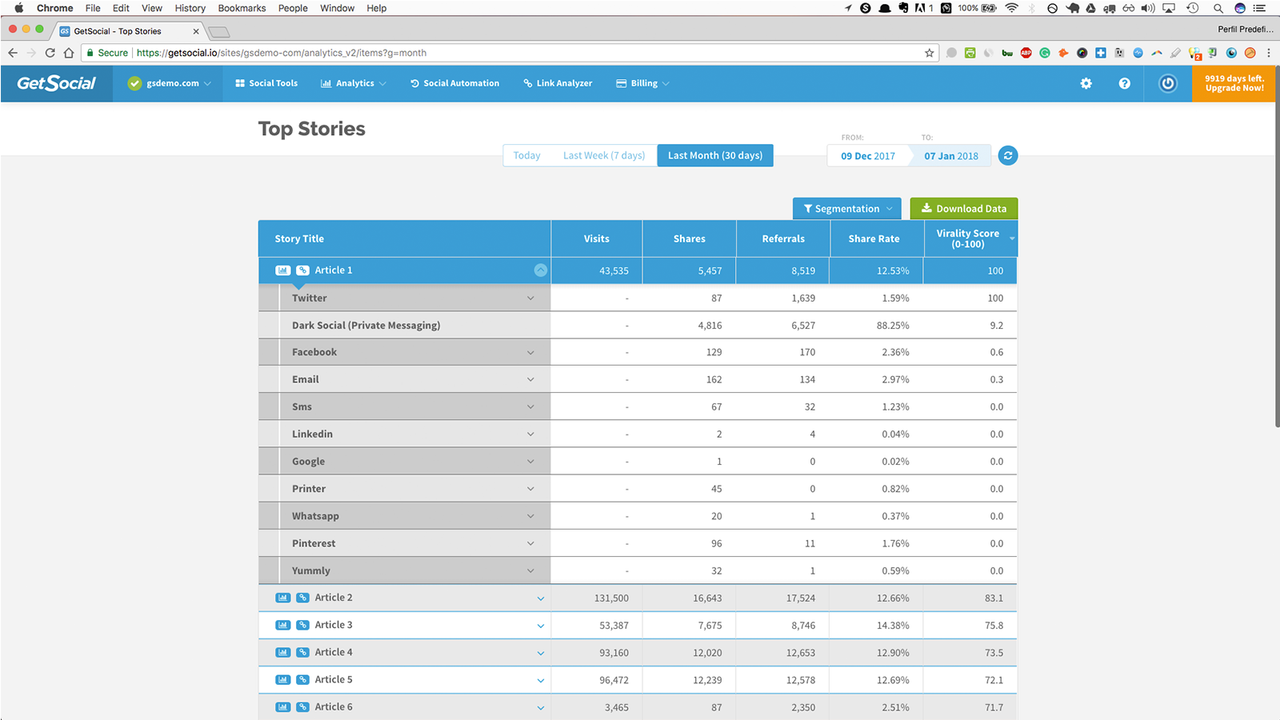Open the gsdemo.com site selector
Viewport: 1280px width, 720px height.
pos(170,84)
